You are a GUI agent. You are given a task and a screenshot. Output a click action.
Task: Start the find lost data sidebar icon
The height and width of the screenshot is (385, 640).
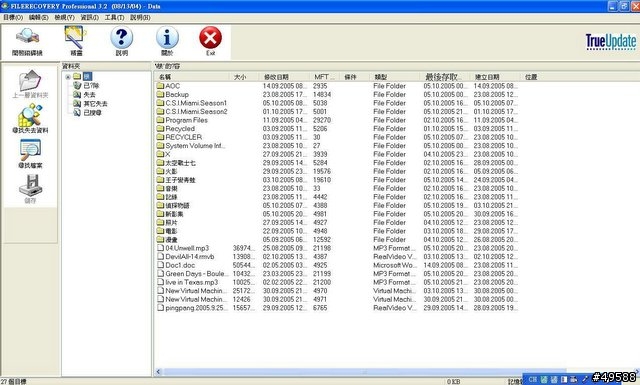30,115
